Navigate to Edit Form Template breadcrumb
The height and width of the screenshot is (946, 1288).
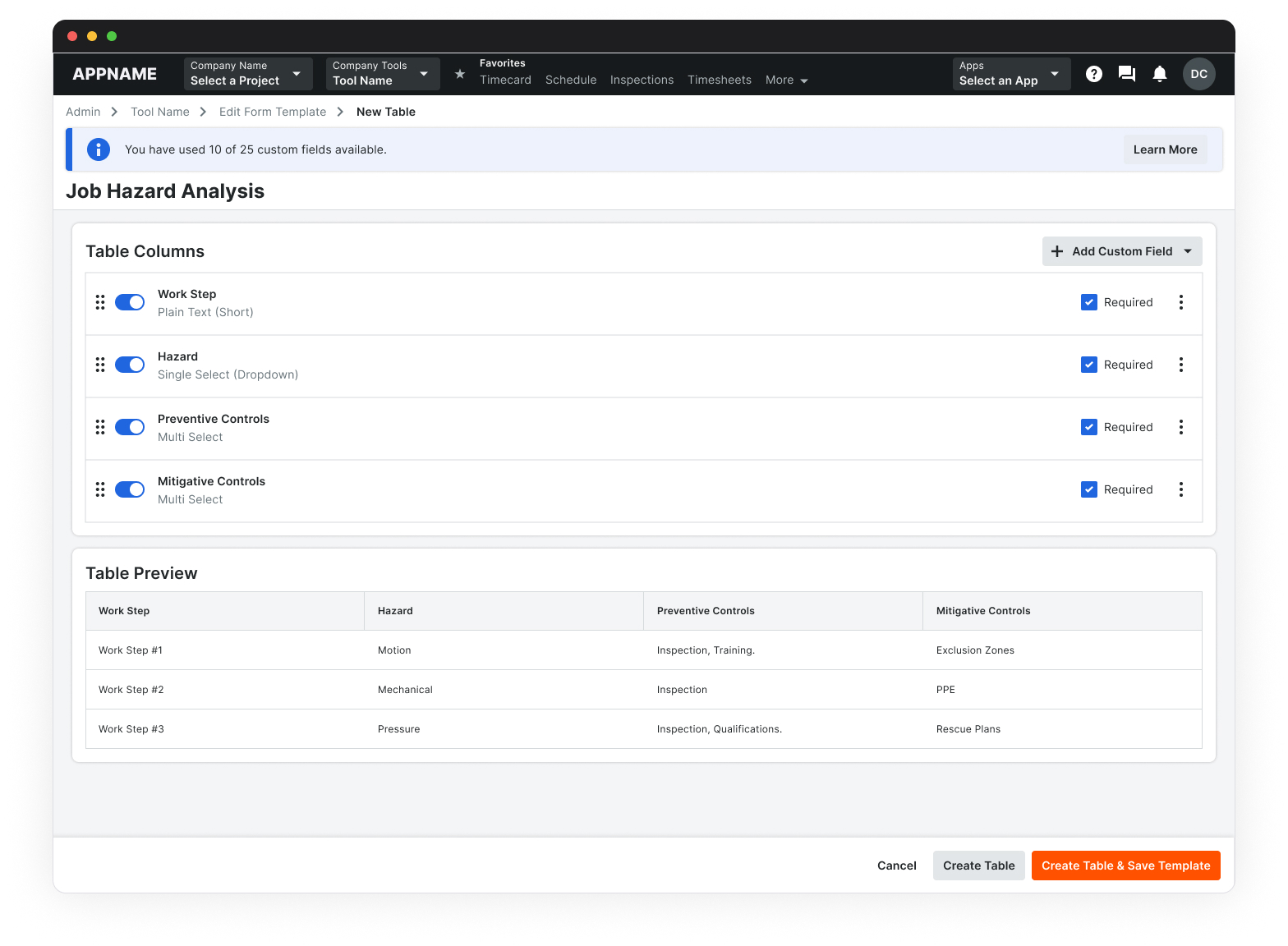pos(272,112)
